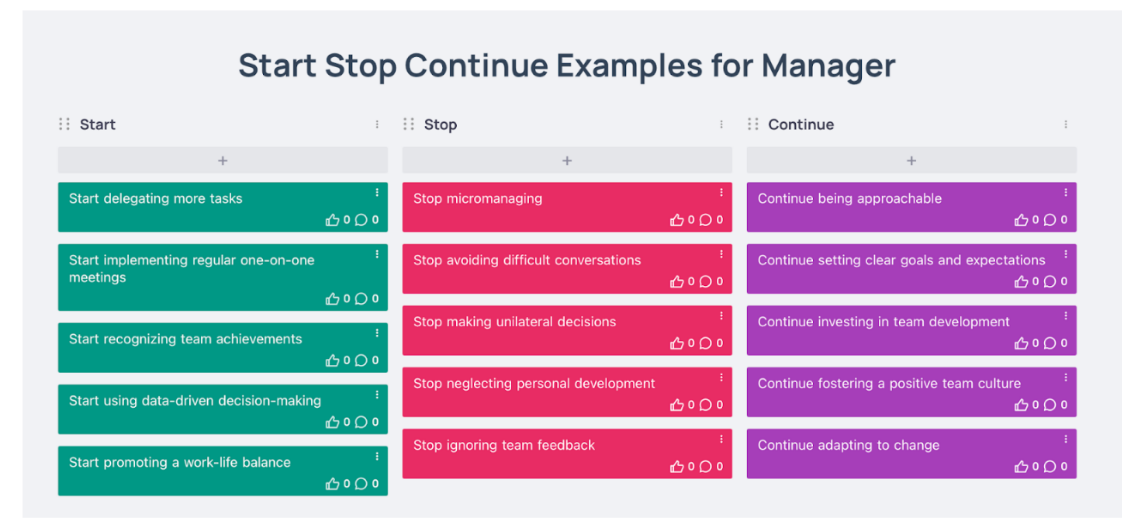Comment on 'Start recognizing team achievements' card
The width and height of the screenshot is (1141, 527).
361,360
